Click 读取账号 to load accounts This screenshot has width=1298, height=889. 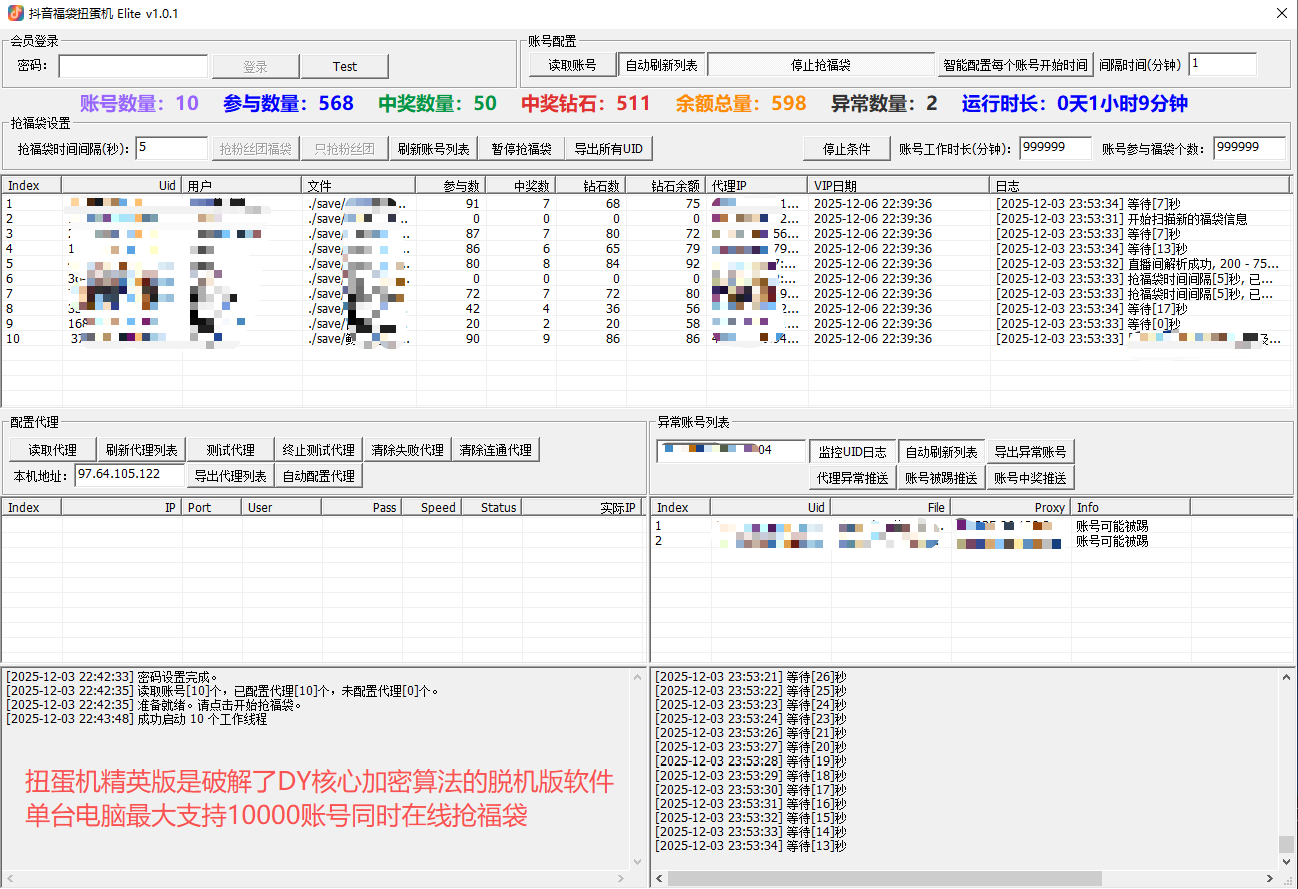pyautogui.click(x=572, y=65)
